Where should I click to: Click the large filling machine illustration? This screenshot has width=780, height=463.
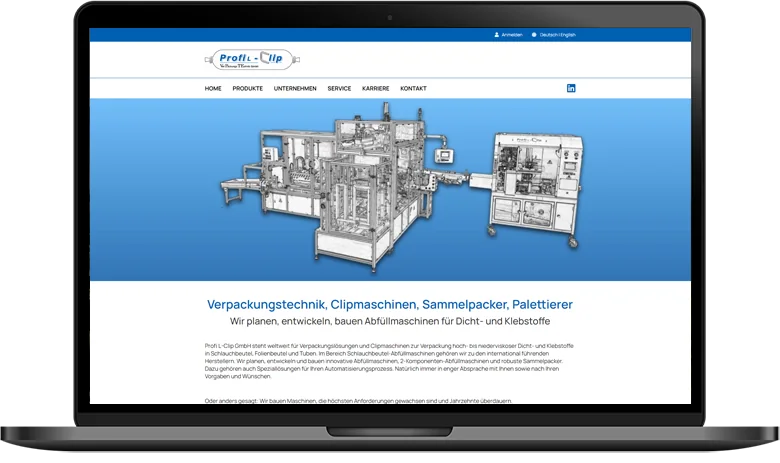click(343, 186)
